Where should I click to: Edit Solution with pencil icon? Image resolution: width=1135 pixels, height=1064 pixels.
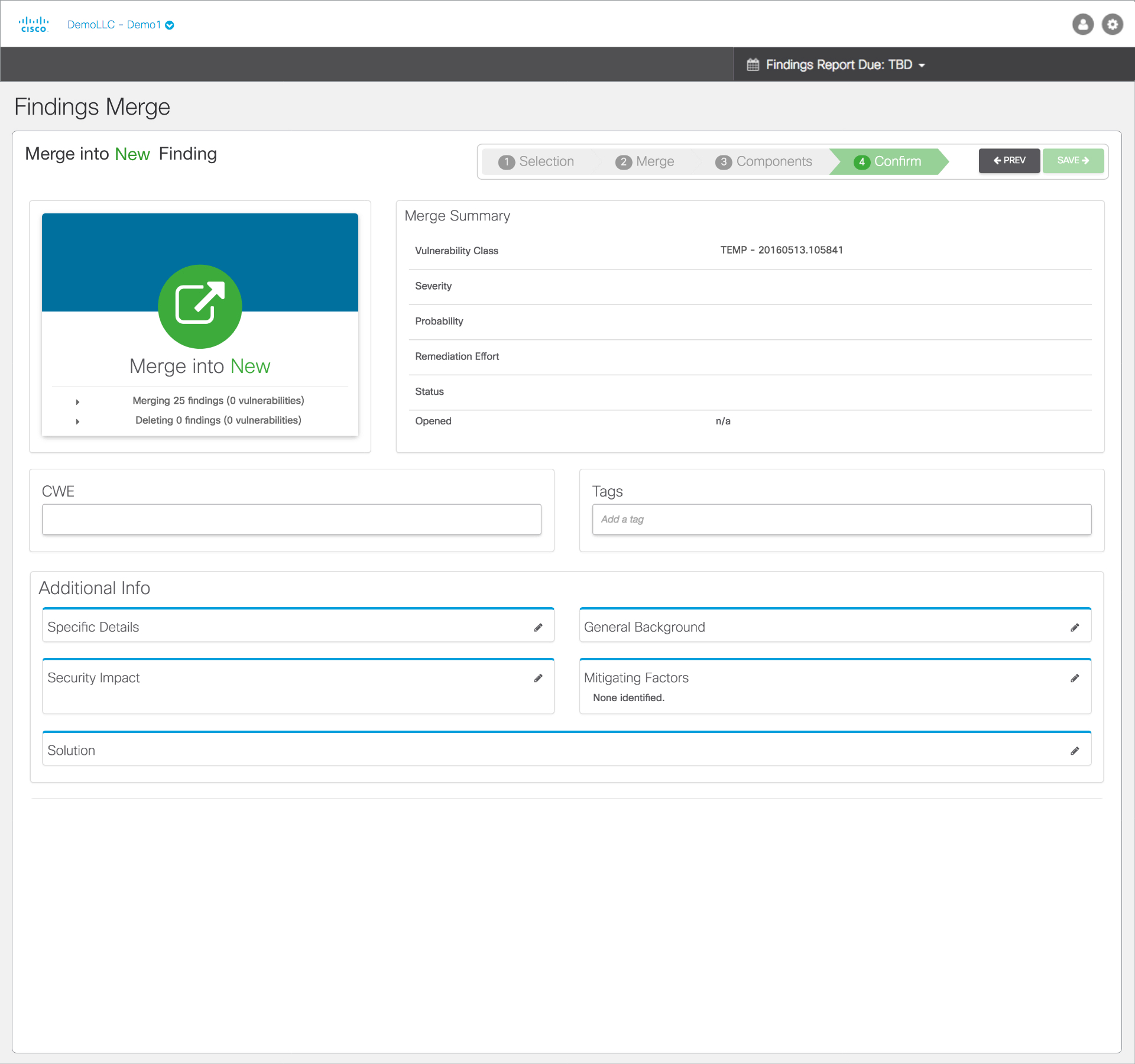1075,751
